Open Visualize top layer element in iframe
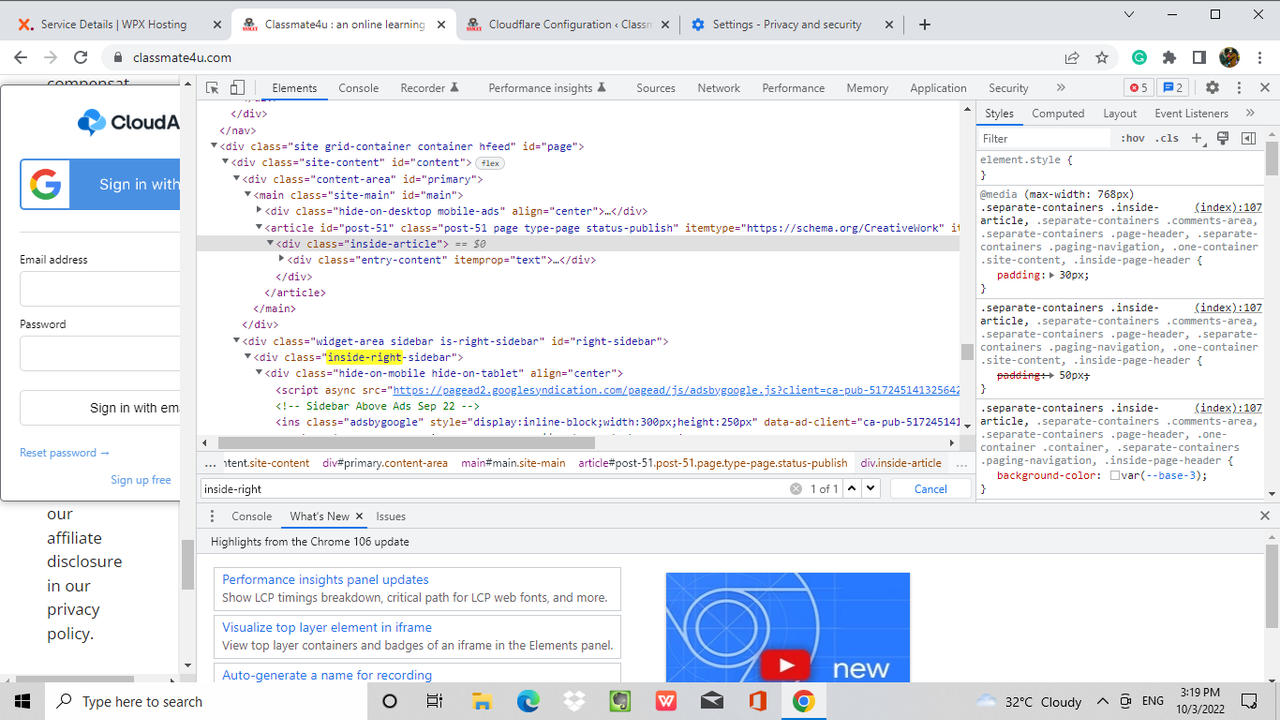 coord(327,628)
